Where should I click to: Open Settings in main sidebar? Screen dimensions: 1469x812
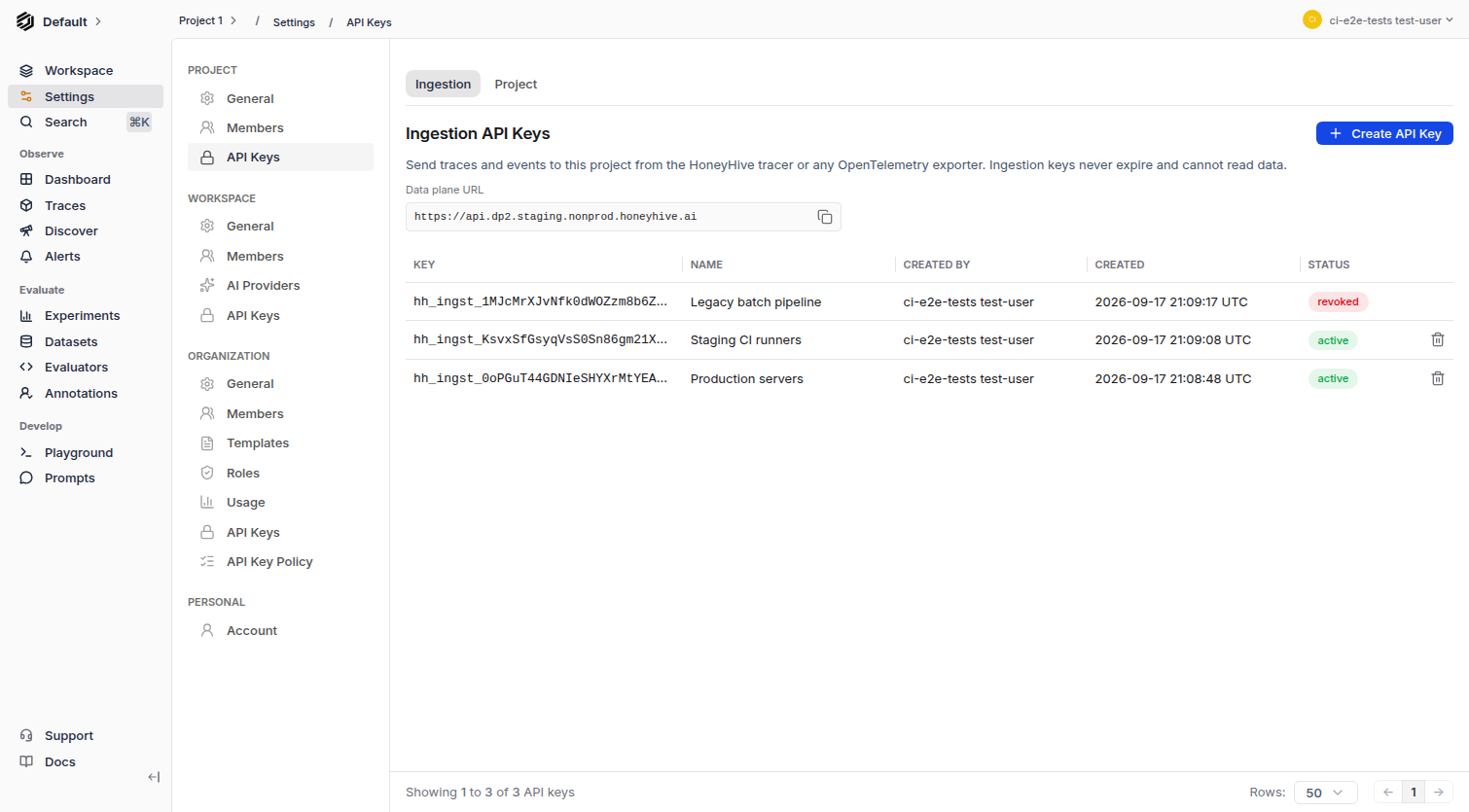tap(86, 96)
